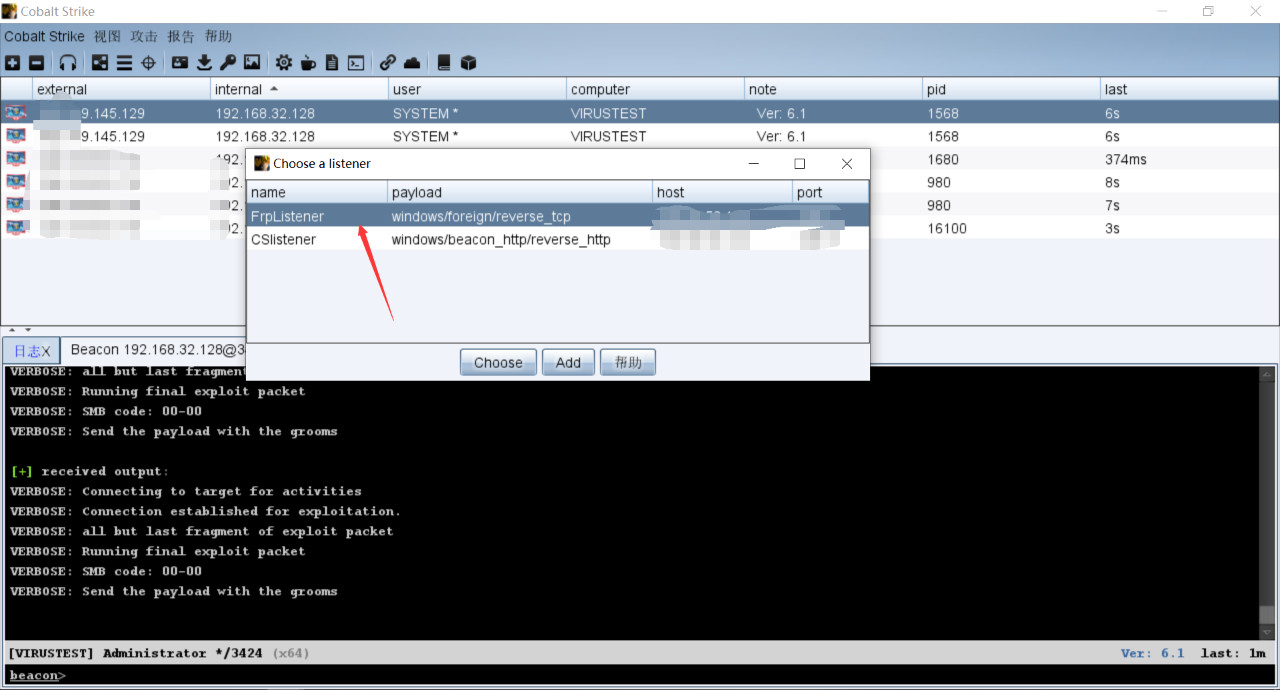Click the 帮助 button in listener dialog

coord(628,362)
